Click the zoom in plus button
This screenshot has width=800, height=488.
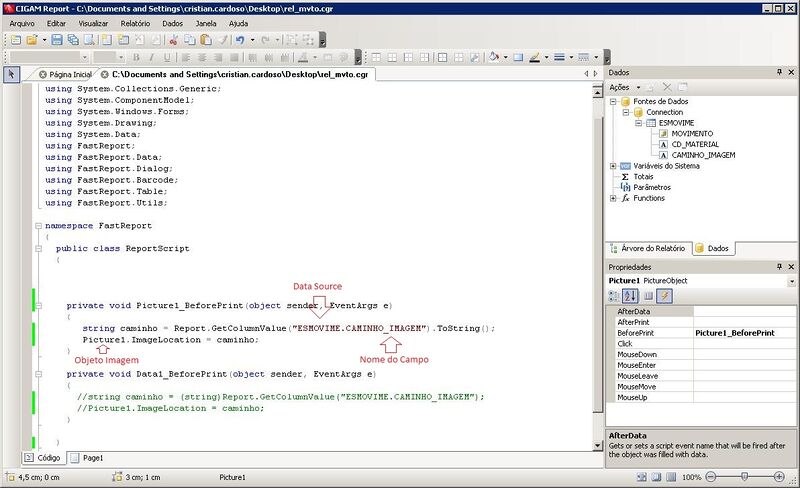(779, 477)
